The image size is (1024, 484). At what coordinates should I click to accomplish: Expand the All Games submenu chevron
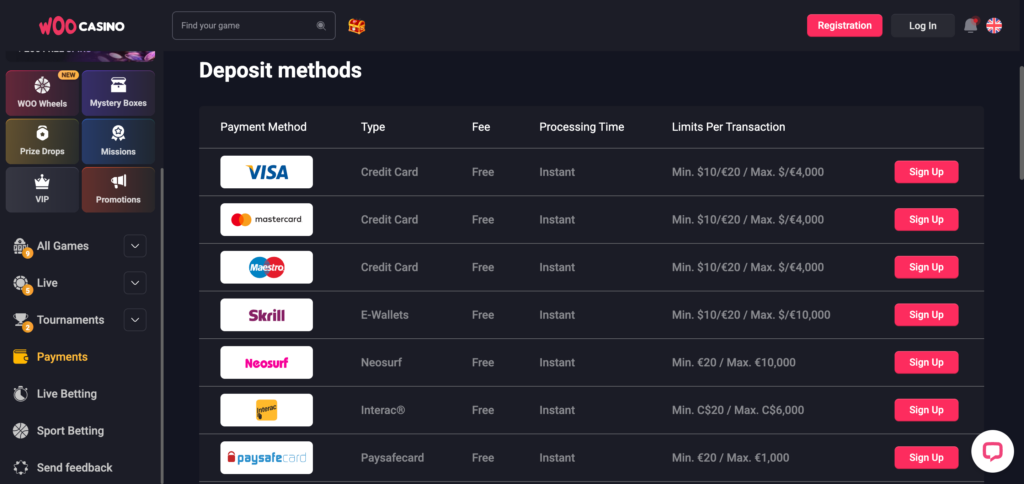click(x=135, y=246)
